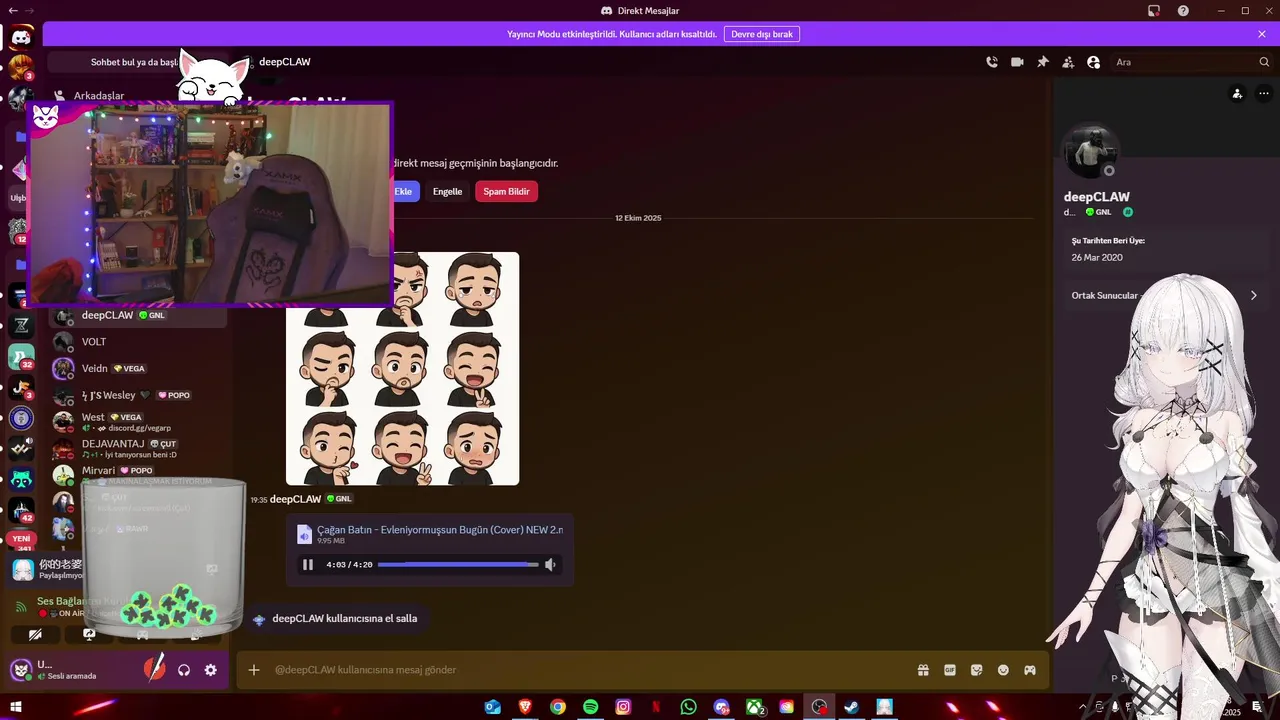Click the user avatar in user panel
Screen dimensions: 1280x720
coord(21,669)
